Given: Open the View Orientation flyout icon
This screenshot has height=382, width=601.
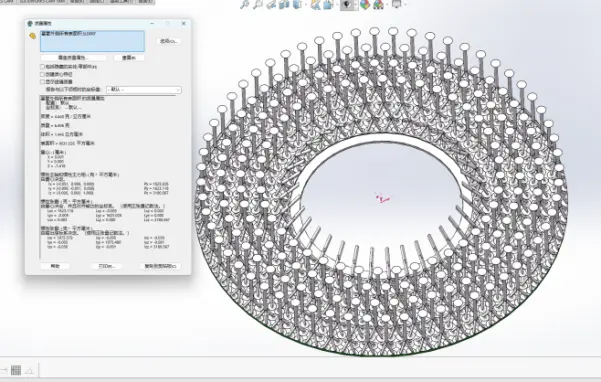Looking at the screenshot, I should click(315, 4).
